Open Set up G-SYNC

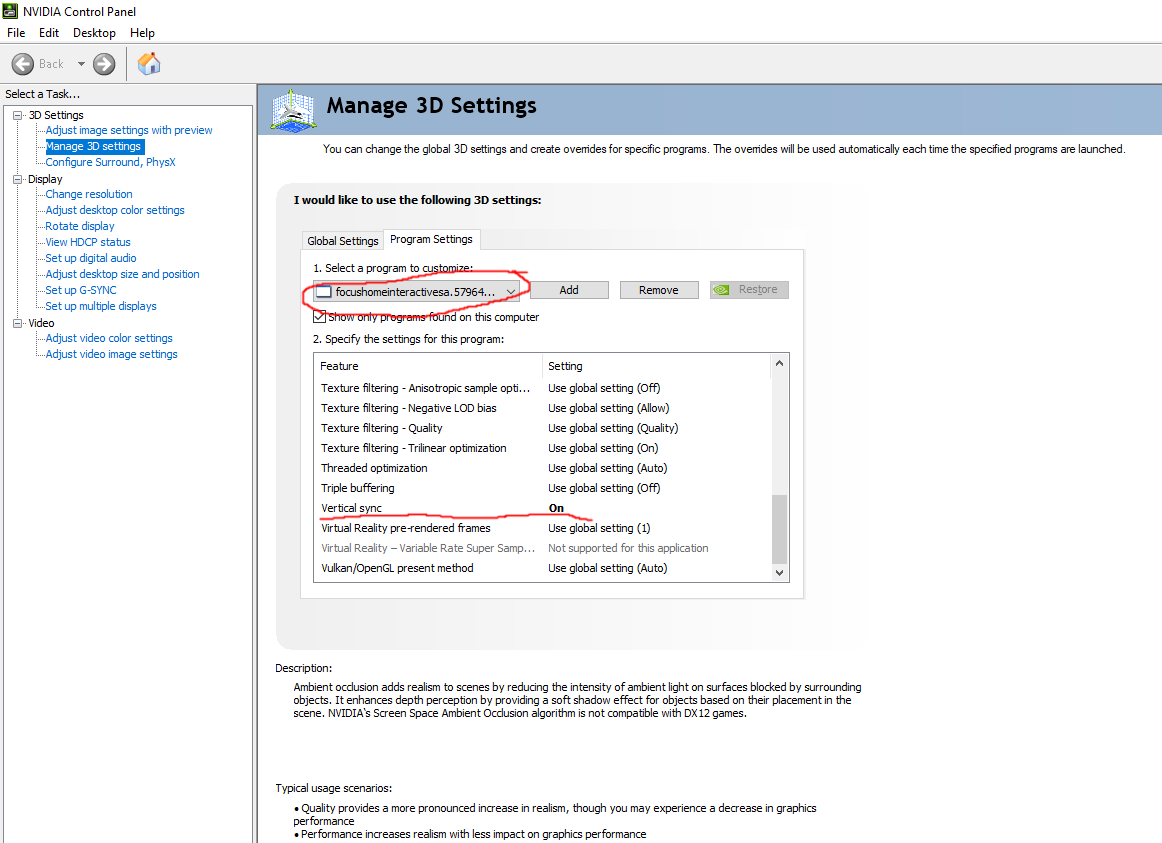tap(81, 290)
